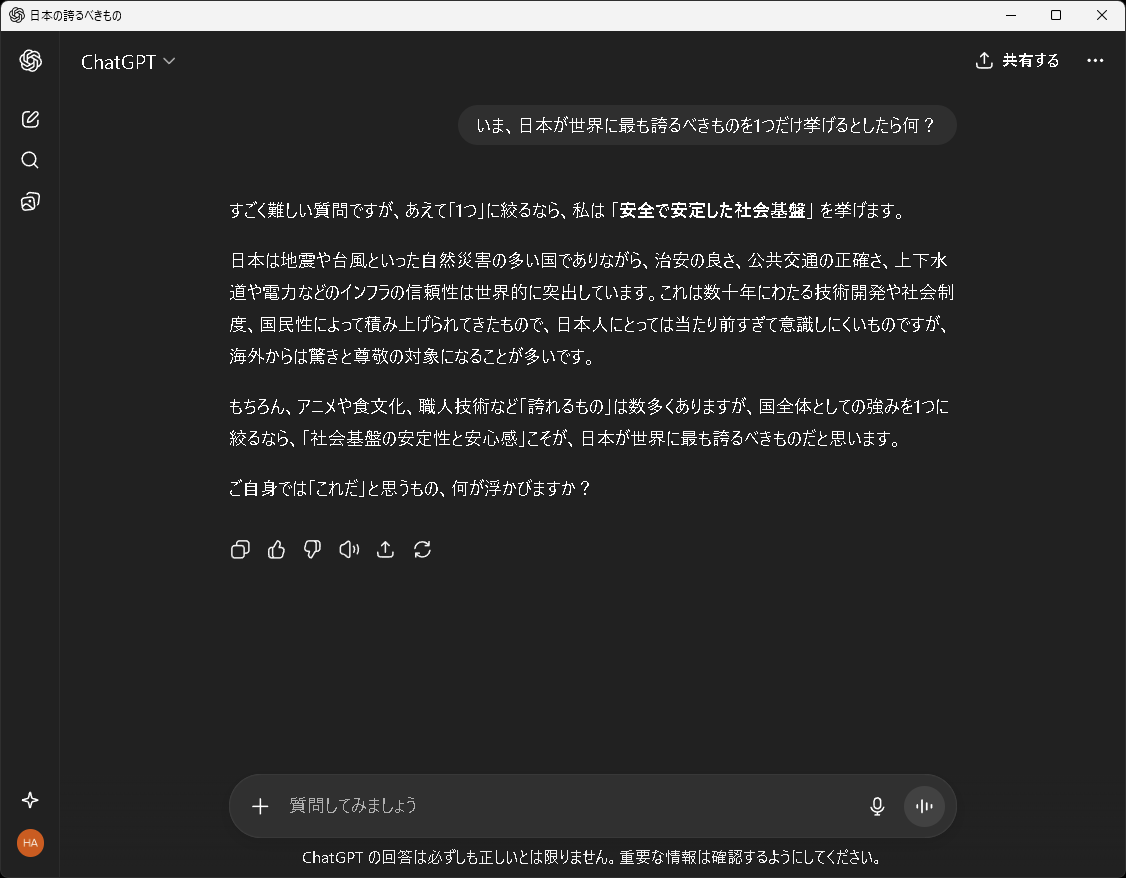Share the ChatGPT response

tap(385, 549)
